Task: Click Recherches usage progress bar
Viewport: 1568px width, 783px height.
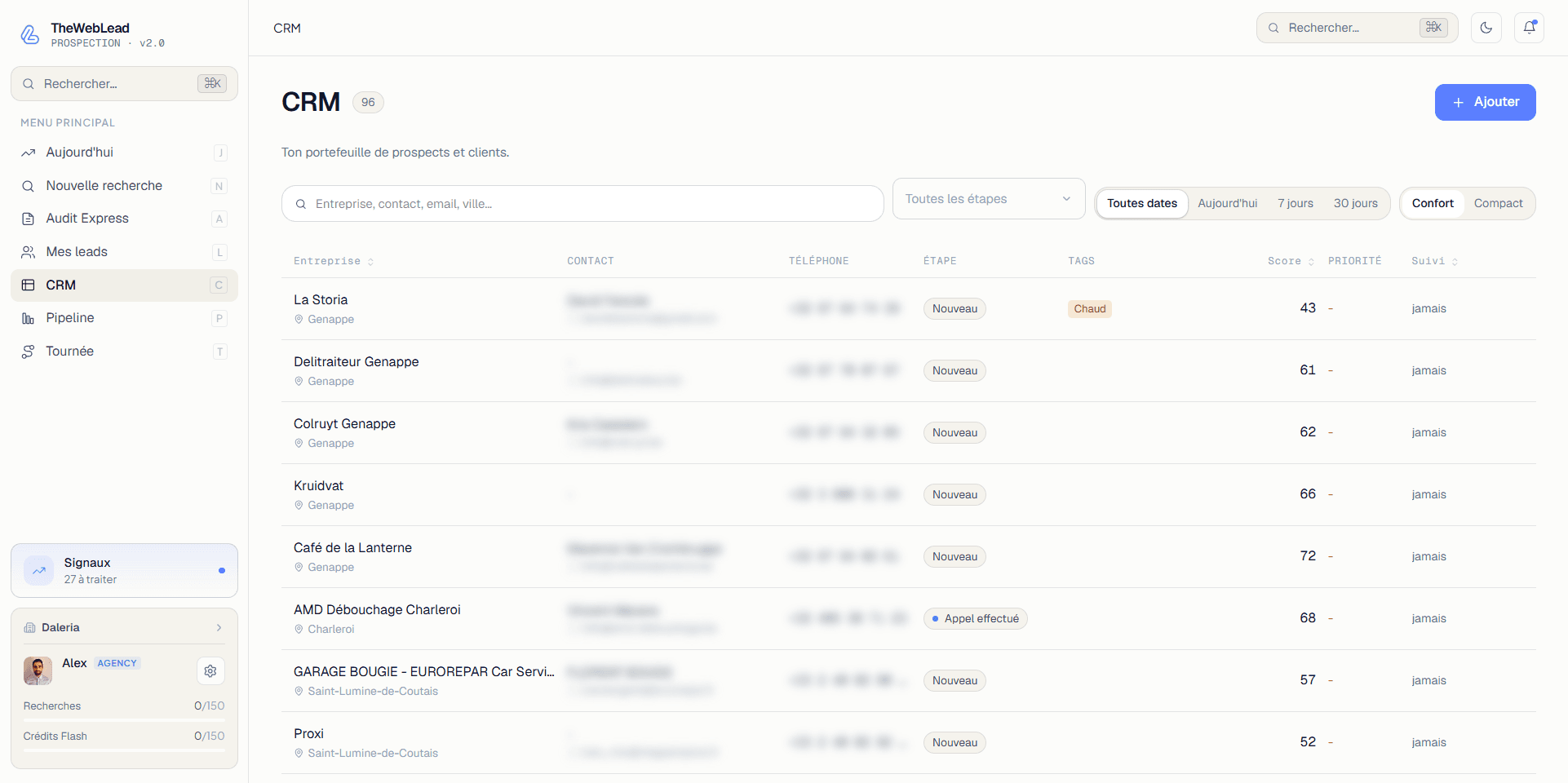Action: [x=124, y=720]
